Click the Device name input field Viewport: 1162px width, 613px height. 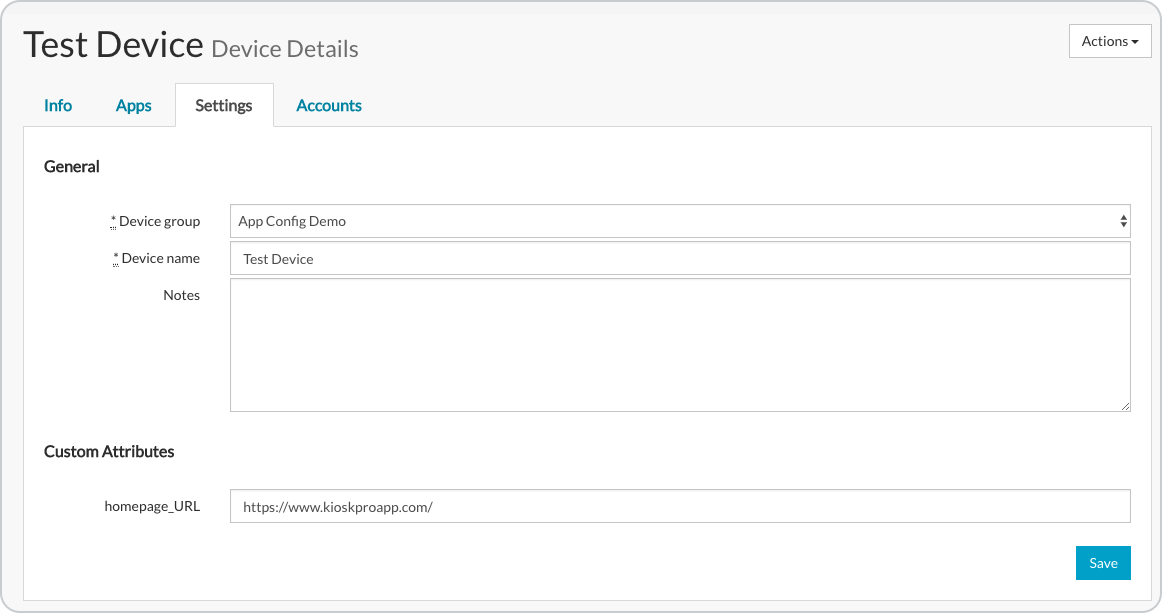[x=680, y=259]
